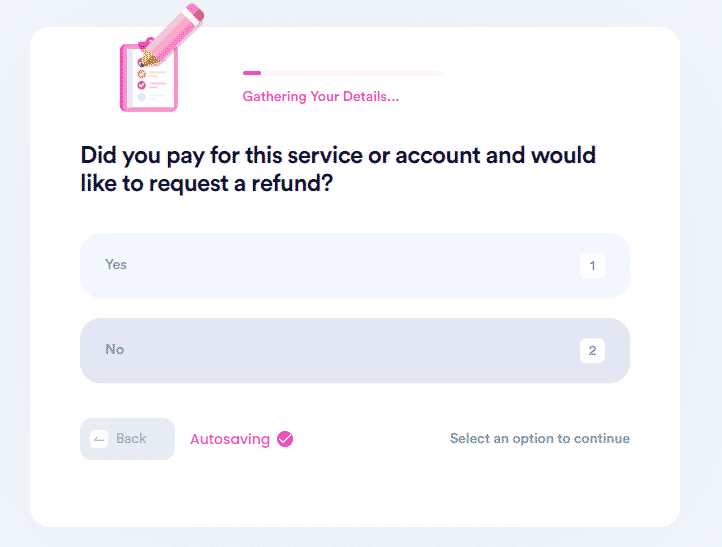Select the No option

pyautogui.click(x=355, y=350)
